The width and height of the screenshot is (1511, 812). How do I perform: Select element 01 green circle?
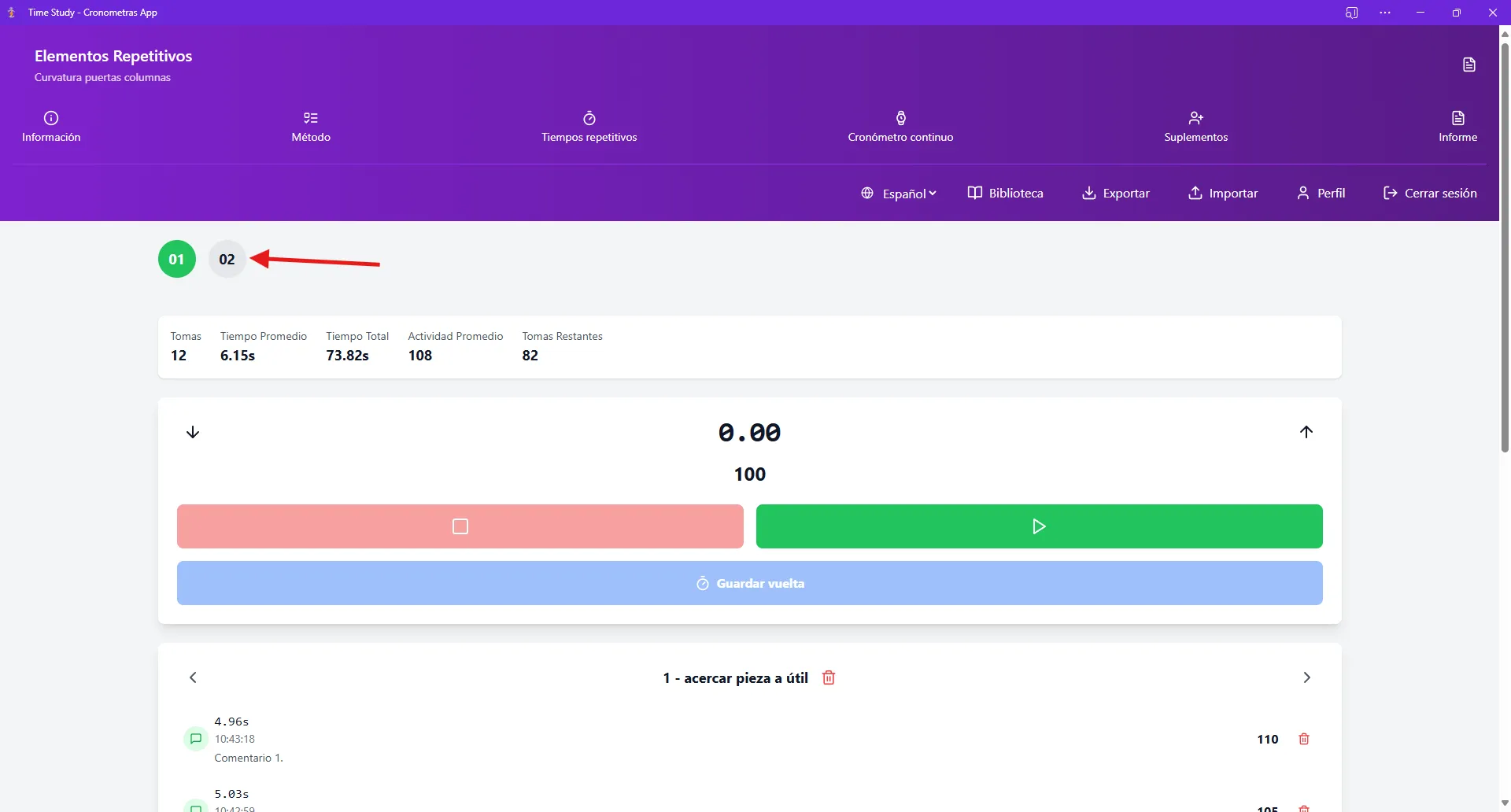[x=177, y=259]
